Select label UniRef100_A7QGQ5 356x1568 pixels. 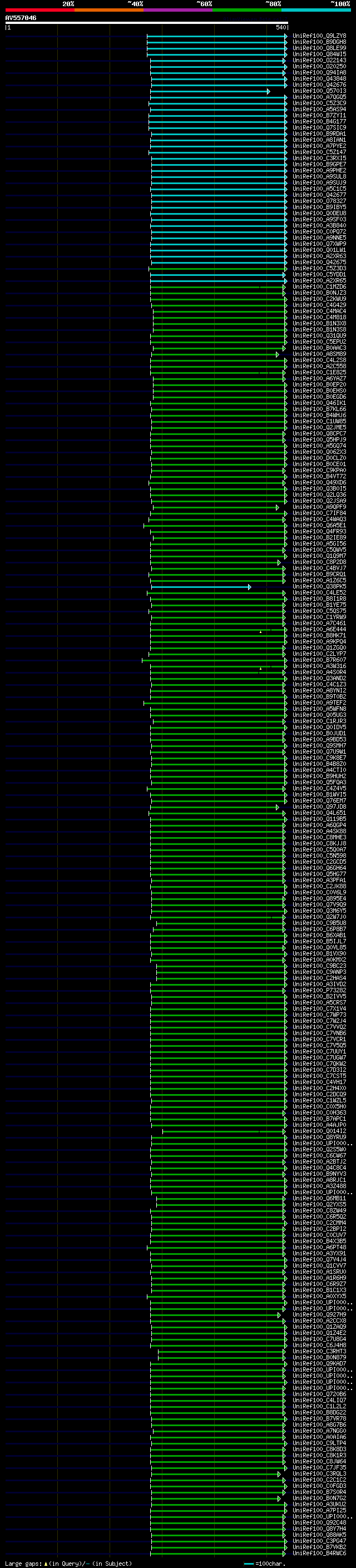(x=319, y=97)
